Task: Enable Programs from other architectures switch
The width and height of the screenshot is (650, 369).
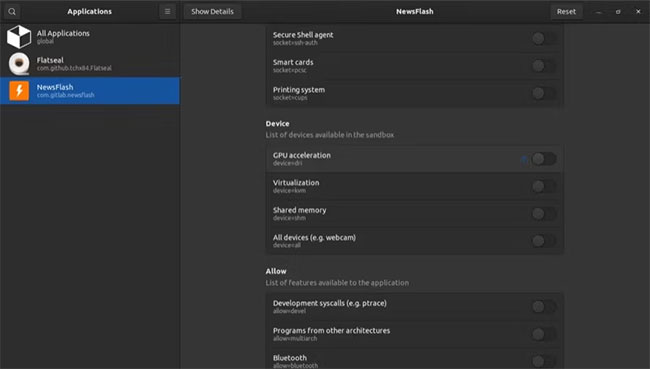Action: pyautogui.click(x=544, y=334)
